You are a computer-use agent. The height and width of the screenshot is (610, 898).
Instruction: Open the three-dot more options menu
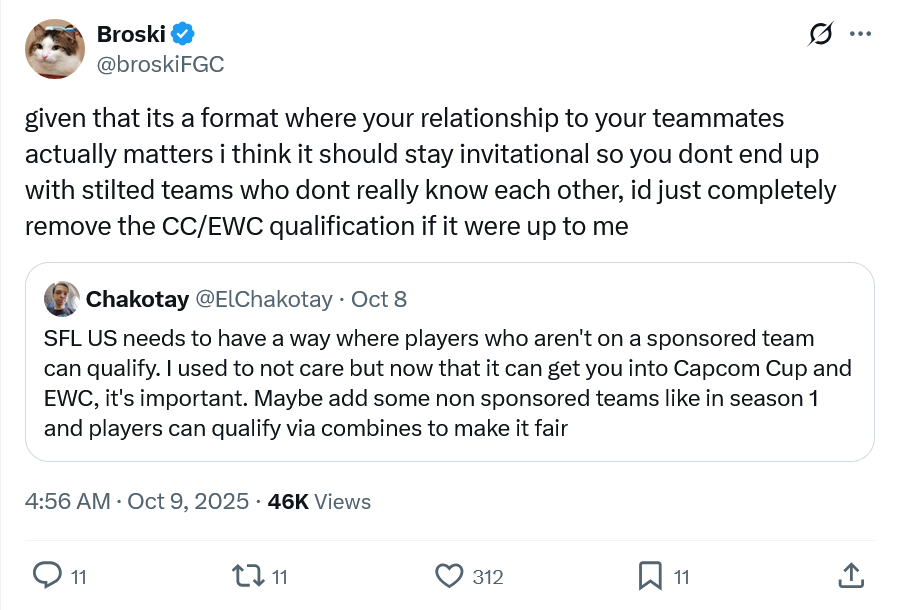pos(860,34)
